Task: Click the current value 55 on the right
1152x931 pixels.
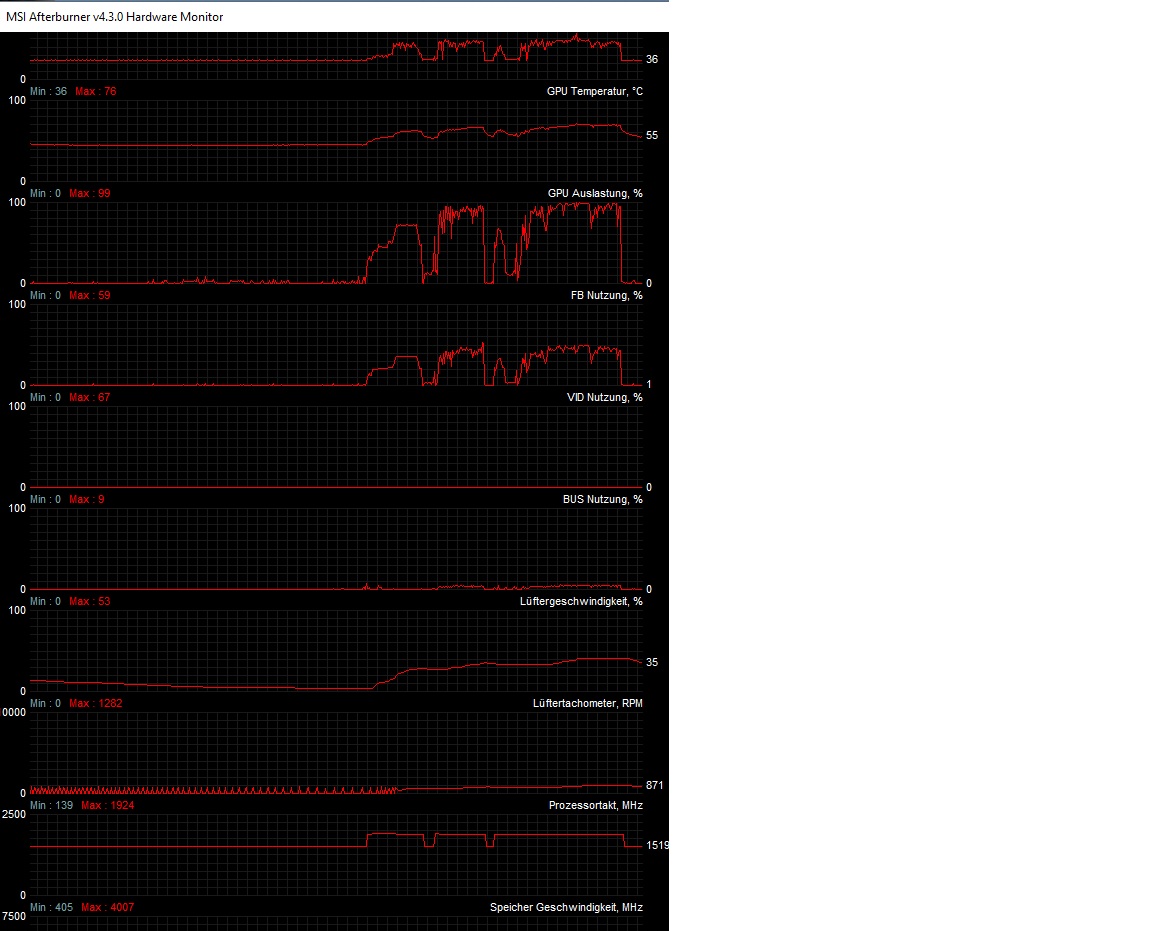Action: pyautogui.click(x=652, y=135)
